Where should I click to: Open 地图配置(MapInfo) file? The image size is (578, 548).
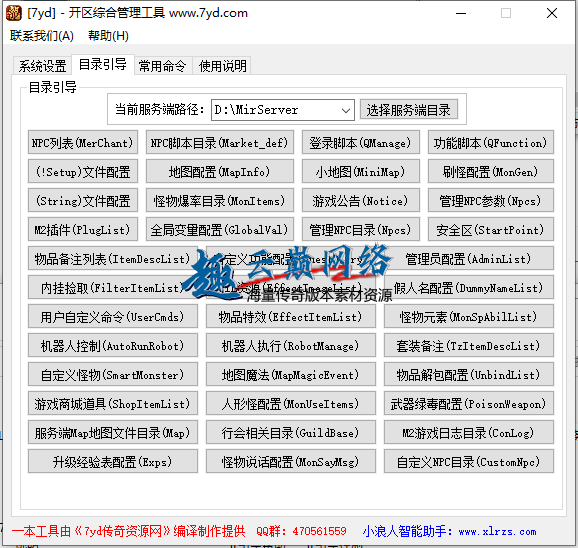tap(220, 171)
